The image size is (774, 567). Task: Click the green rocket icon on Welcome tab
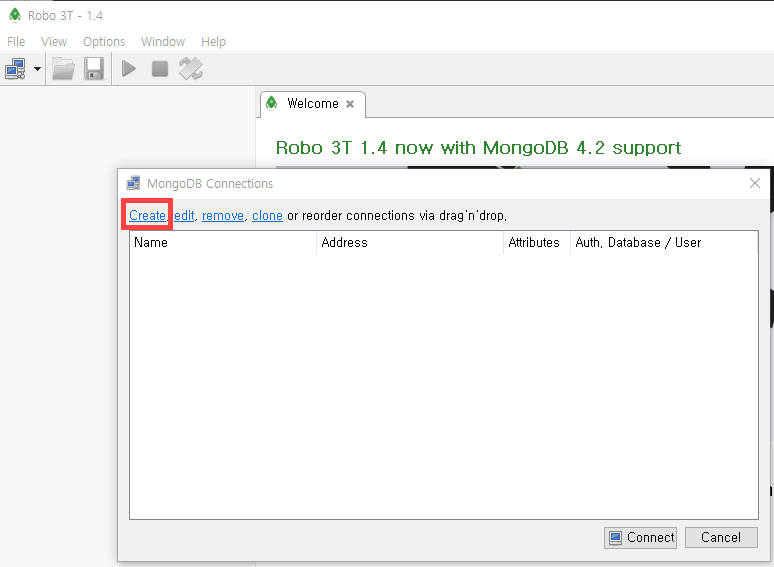(271, 103)
